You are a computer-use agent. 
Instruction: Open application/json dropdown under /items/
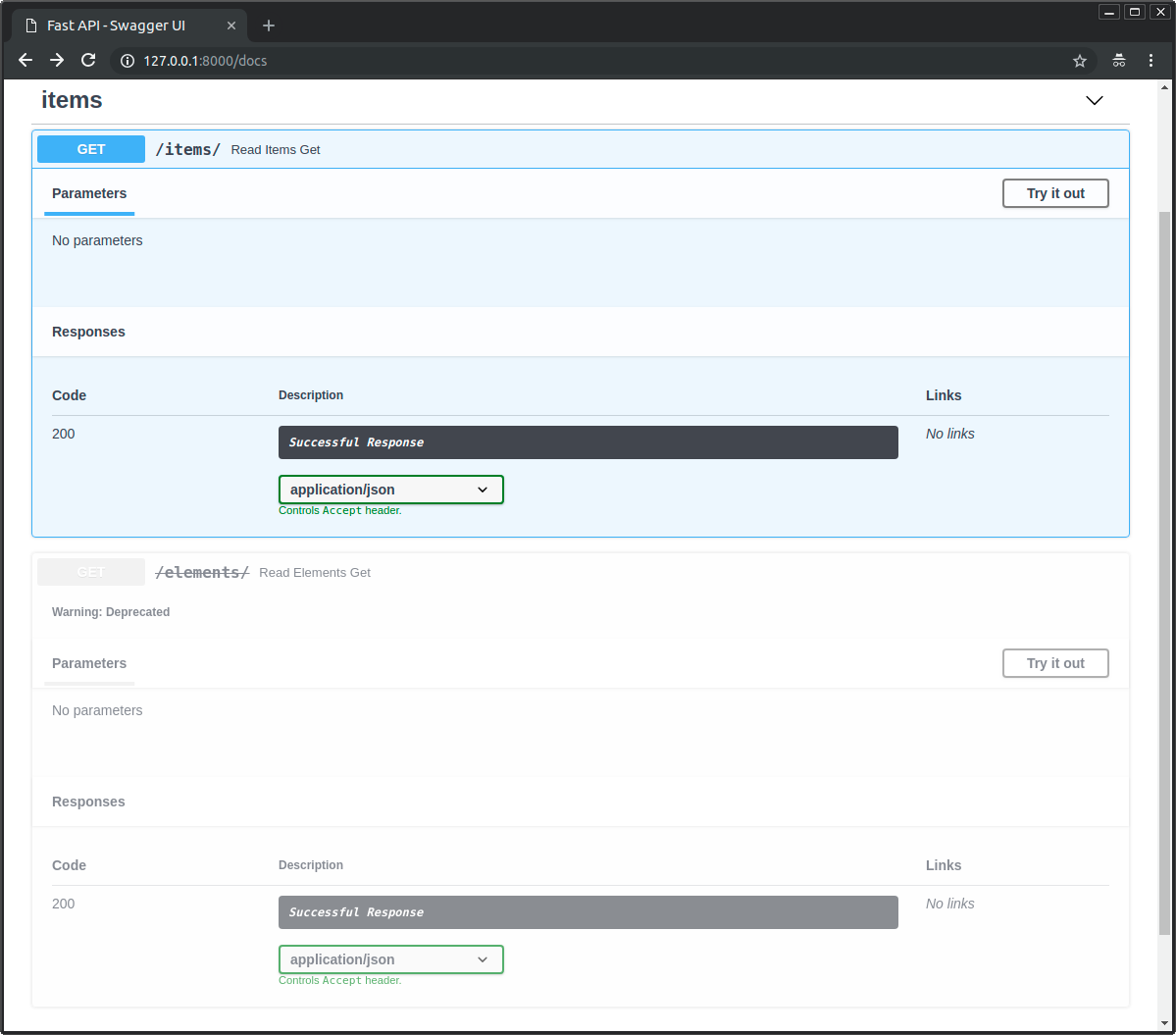tap(390, 490)
